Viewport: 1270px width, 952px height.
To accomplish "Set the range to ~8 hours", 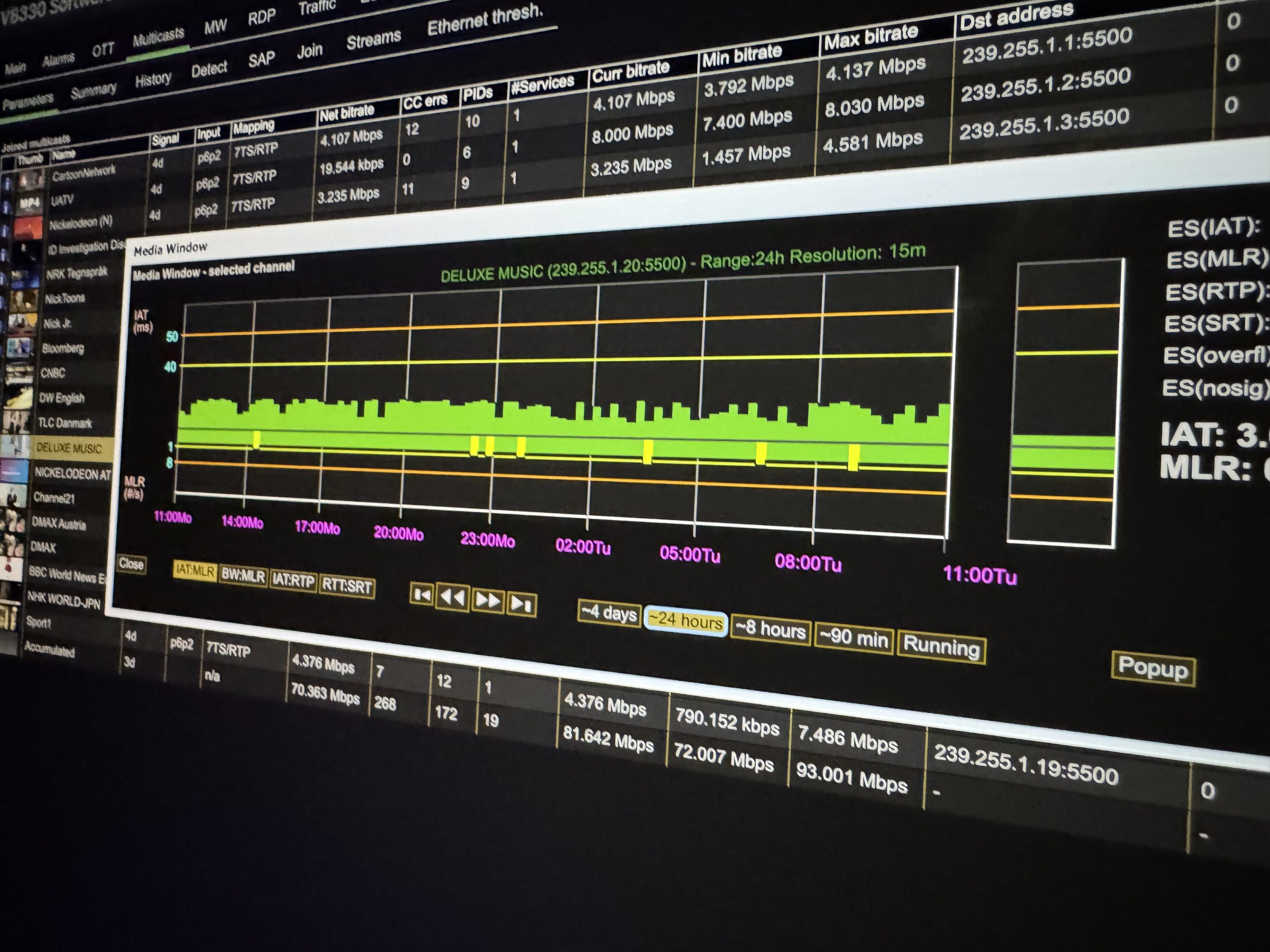I will (770, 630).
